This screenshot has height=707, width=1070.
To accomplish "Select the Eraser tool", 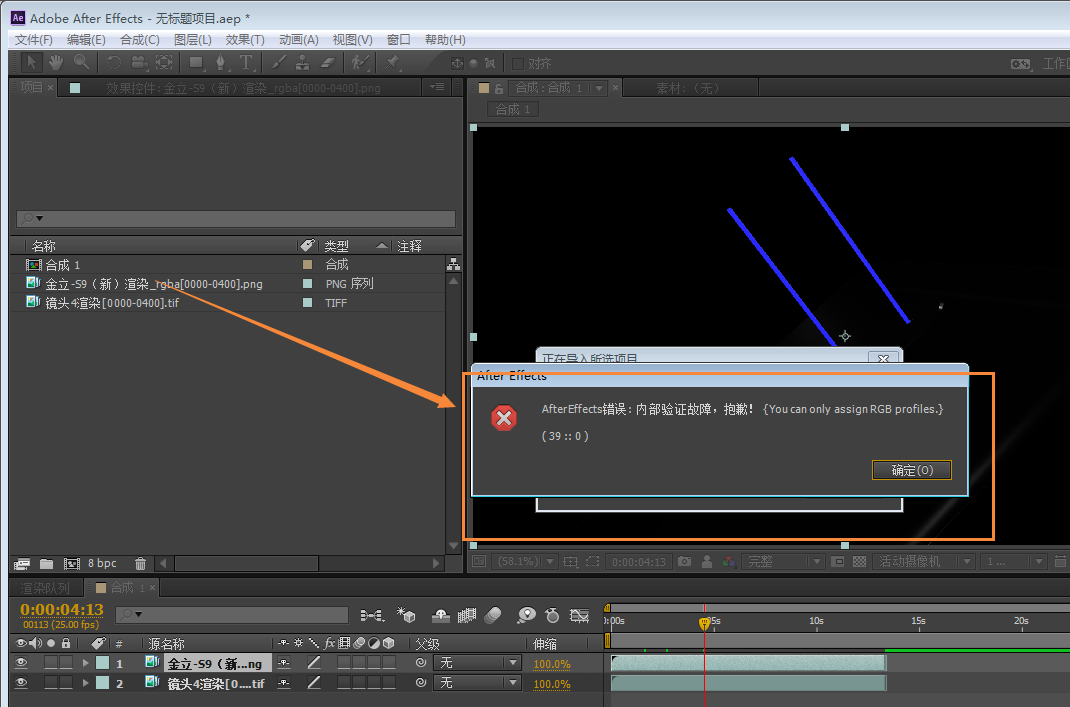I will tap(328, 63).
